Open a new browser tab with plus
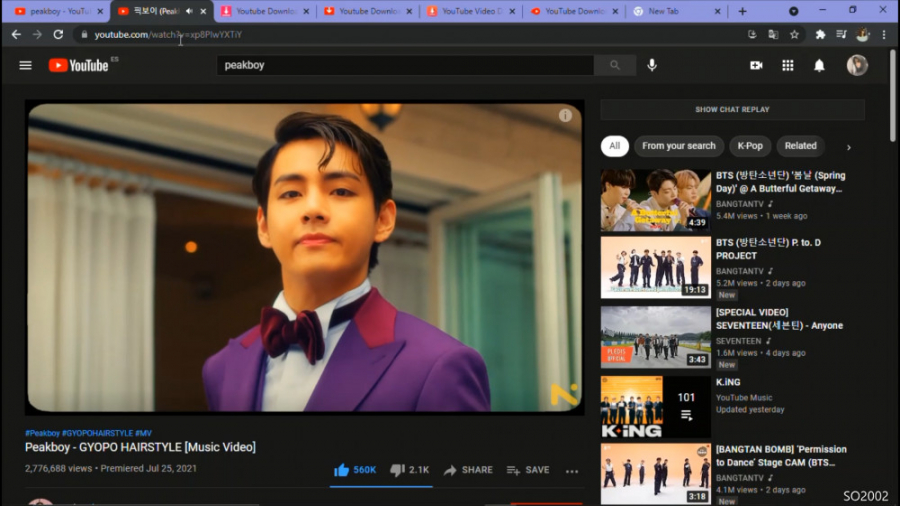The width and height of the screenshot is (900, 506). click(742, 11)
